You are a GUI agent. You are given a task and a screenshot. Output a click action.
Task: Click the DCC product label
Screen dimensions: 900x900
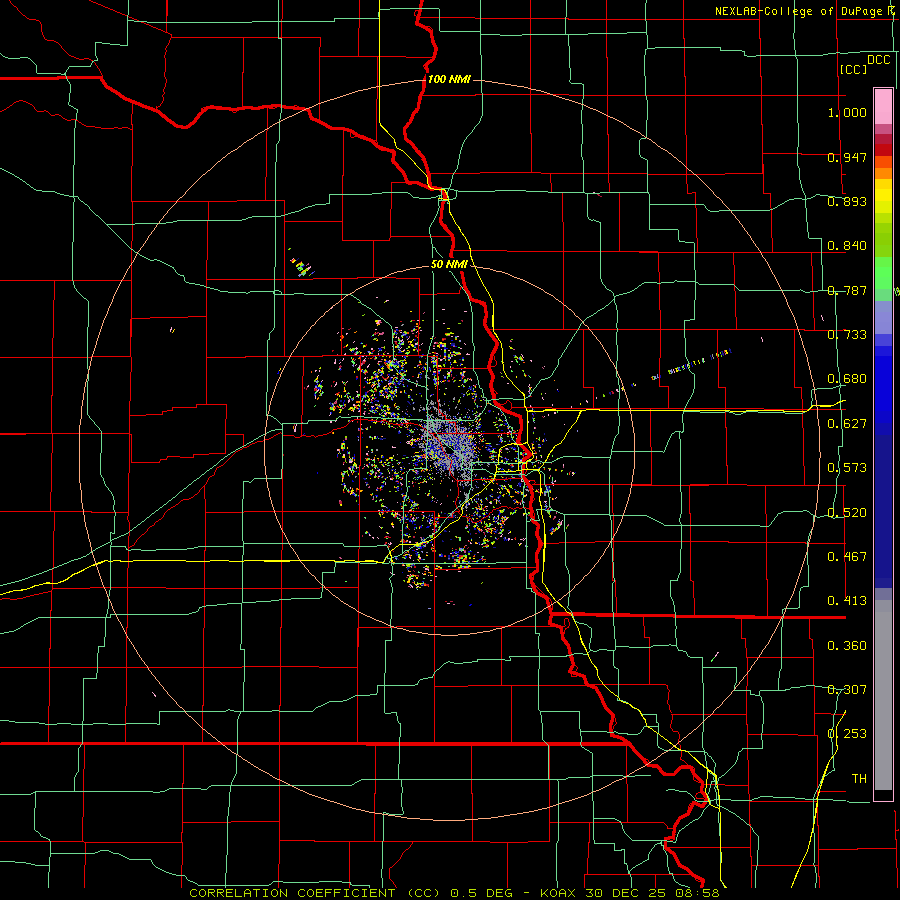[x=879, y=60]
